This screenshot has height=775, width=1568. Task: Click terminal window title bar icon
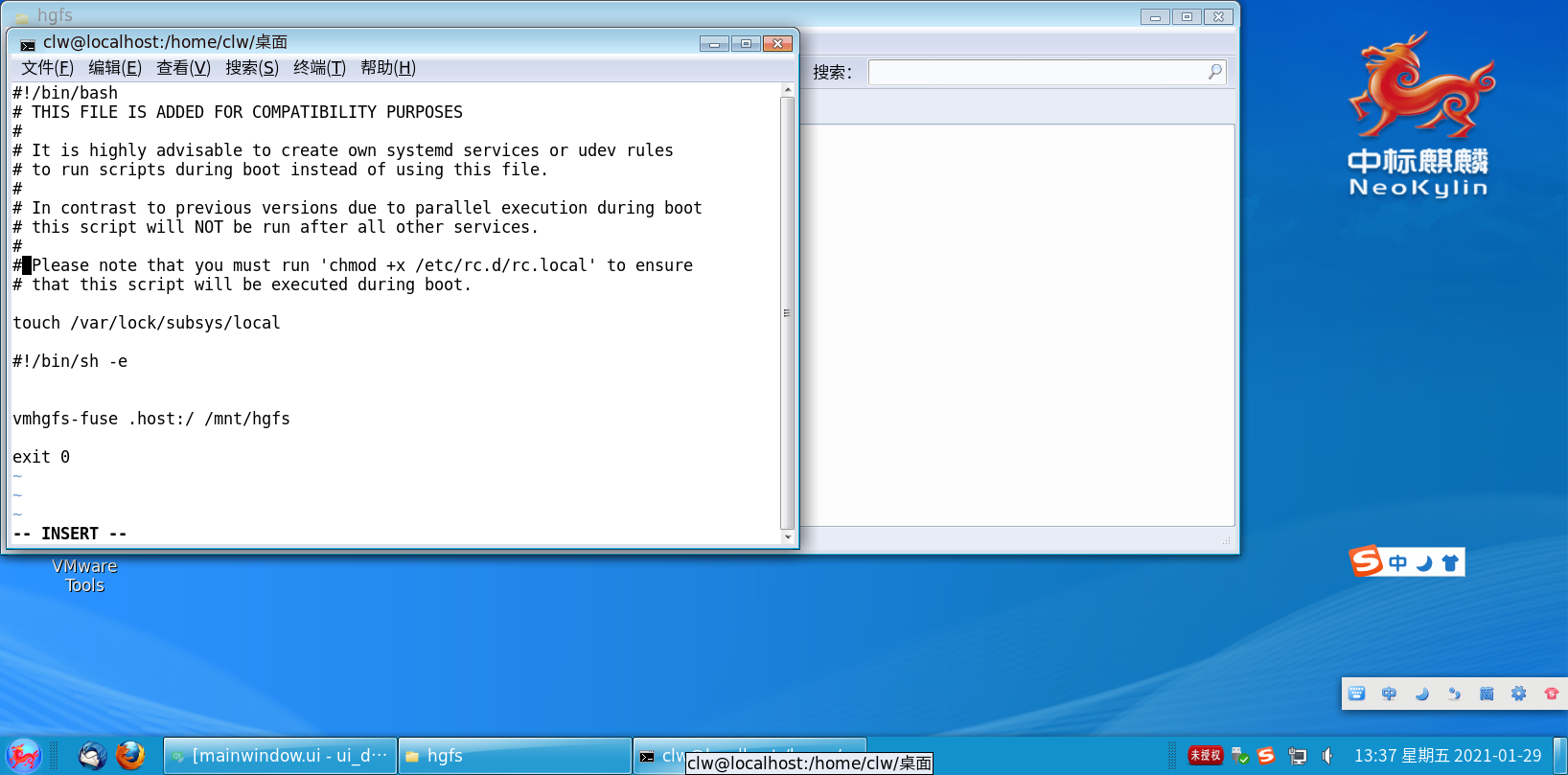(x=28, y=44)
